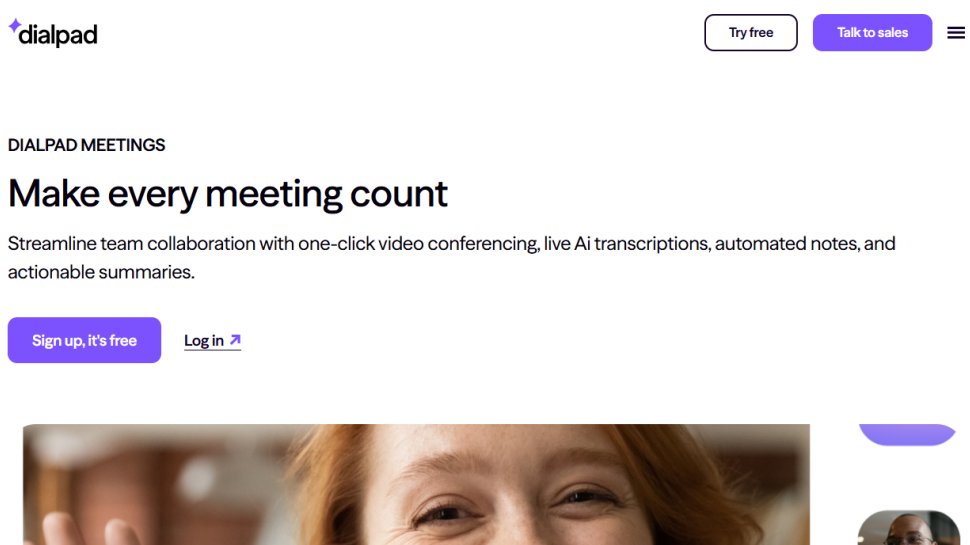Select the Sign up, it's free button

[84, 340]
